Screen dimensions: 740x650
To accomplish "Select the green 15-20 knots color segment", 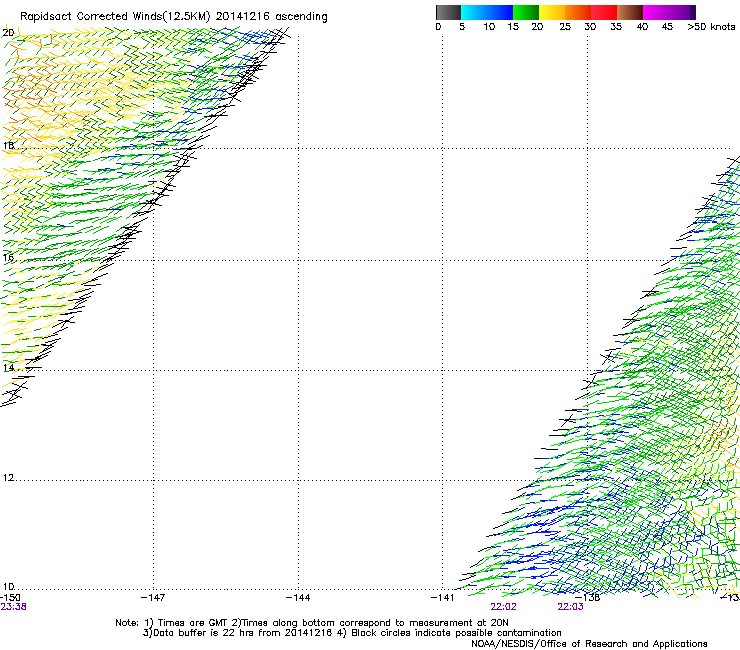I will 526,12.
